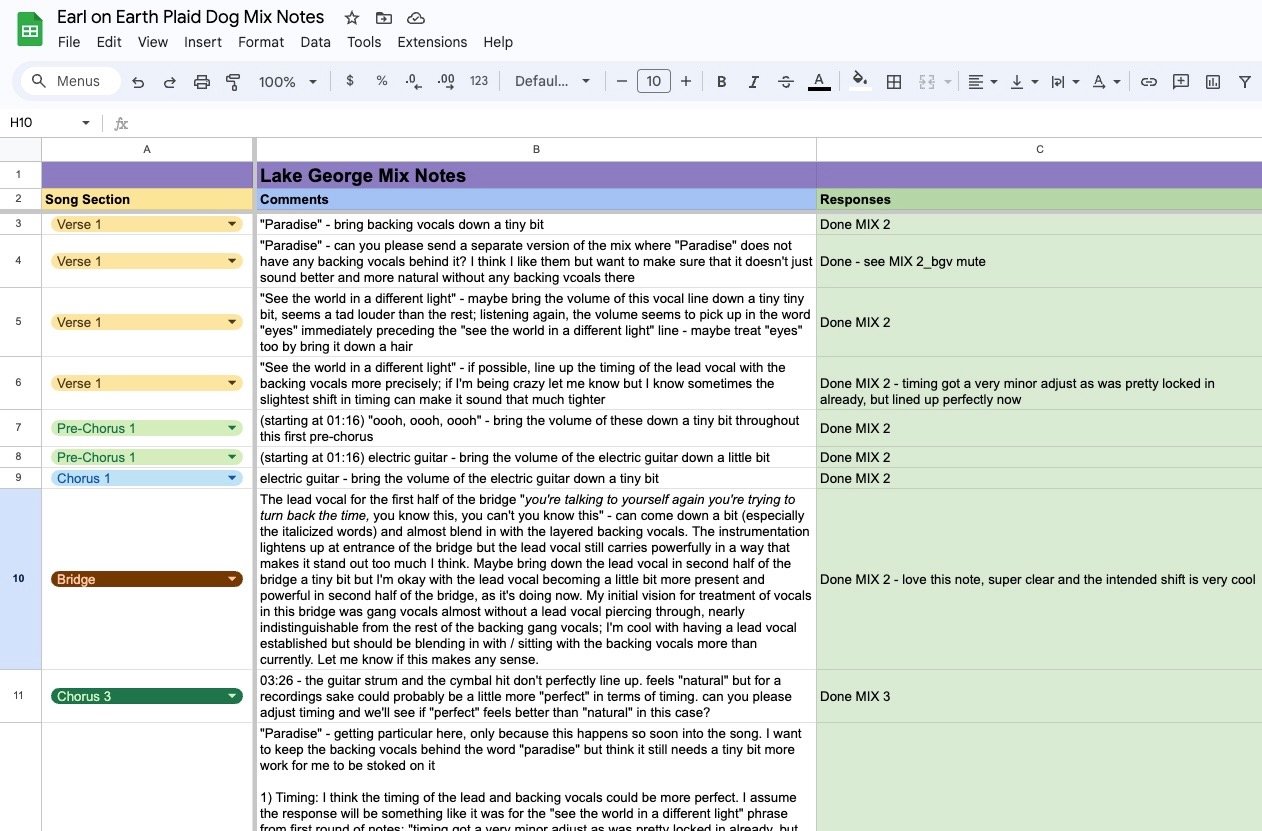1262x831 pixels.
Task: Decrease font size with minus button
Action: click(x=622, y=81)
